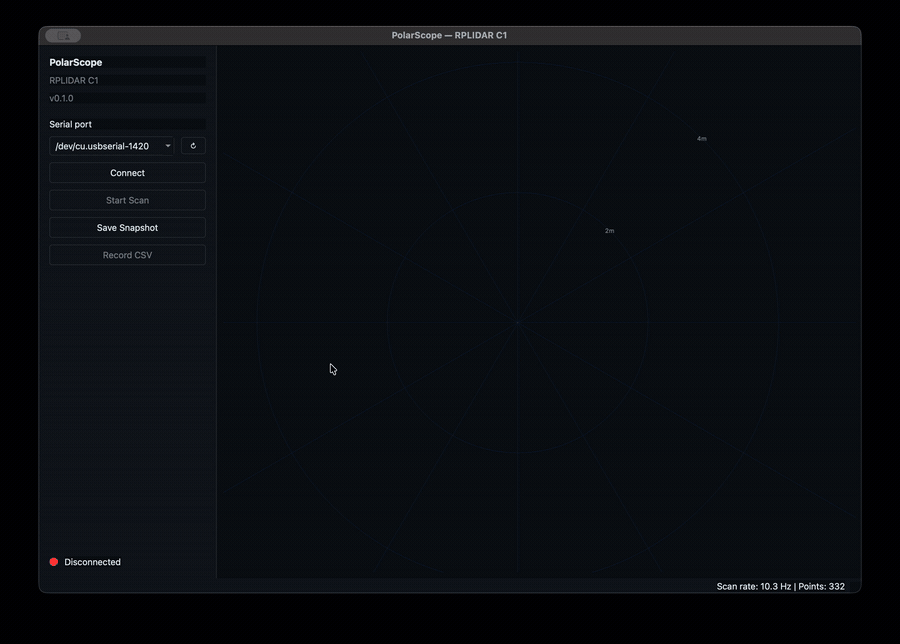The image size is (900, 644).
Task: Click the PolarScope heading in sidebar
Action: pyautogui.click(x=76, y=63)
